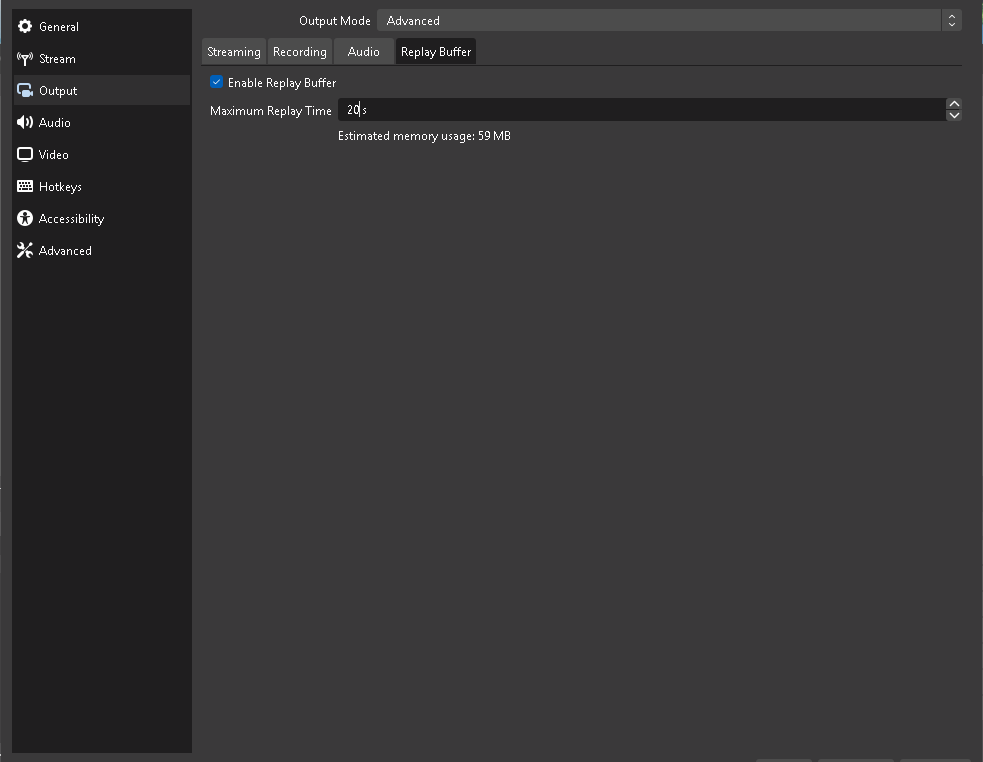Click the Advanced tools icon

25,250
